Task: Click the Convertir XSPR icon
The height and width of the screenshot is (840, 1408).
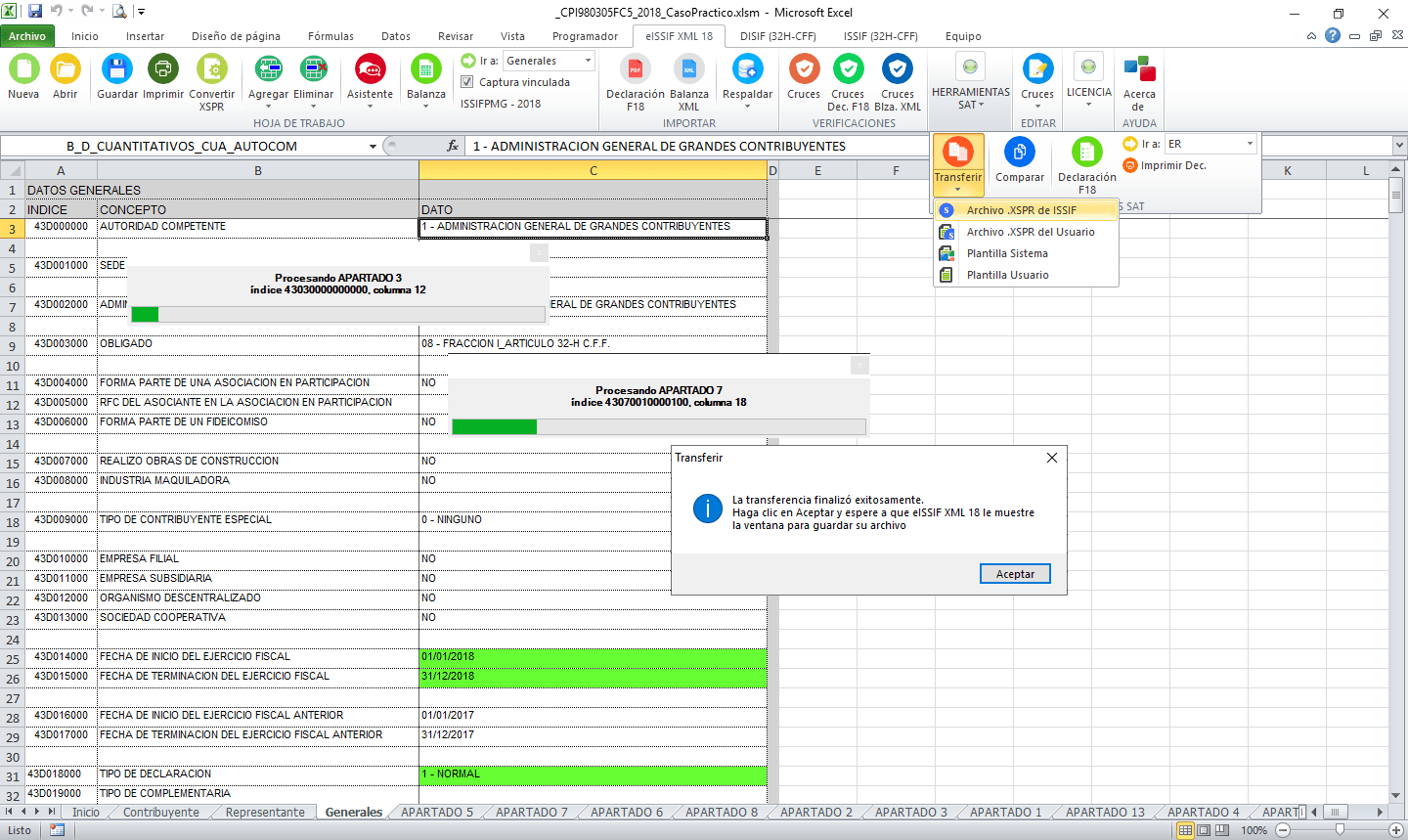Action: coord(212,69)
